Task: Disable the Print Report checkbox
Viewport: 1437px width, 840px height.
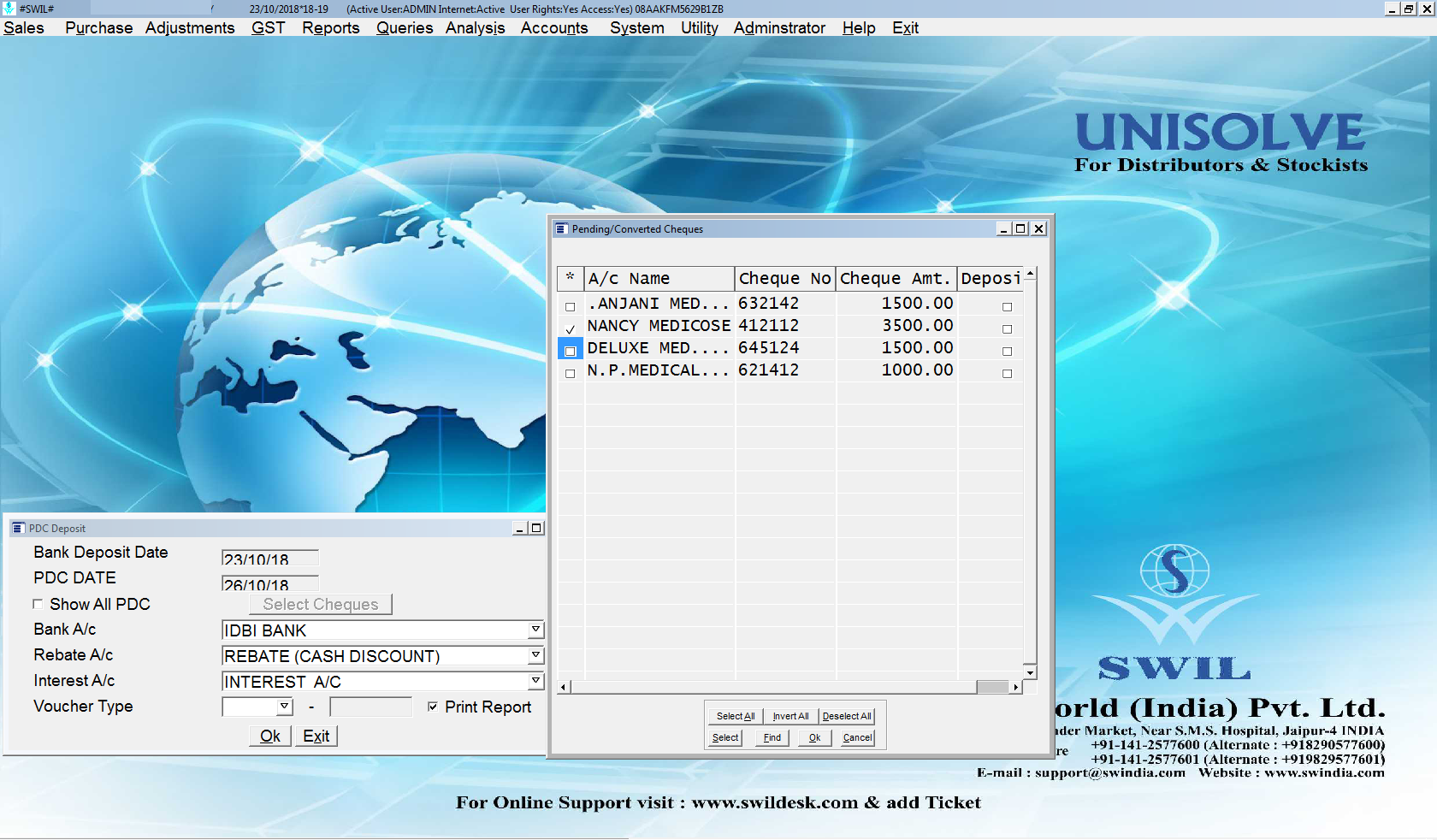Action: click(x=433, y=707)
